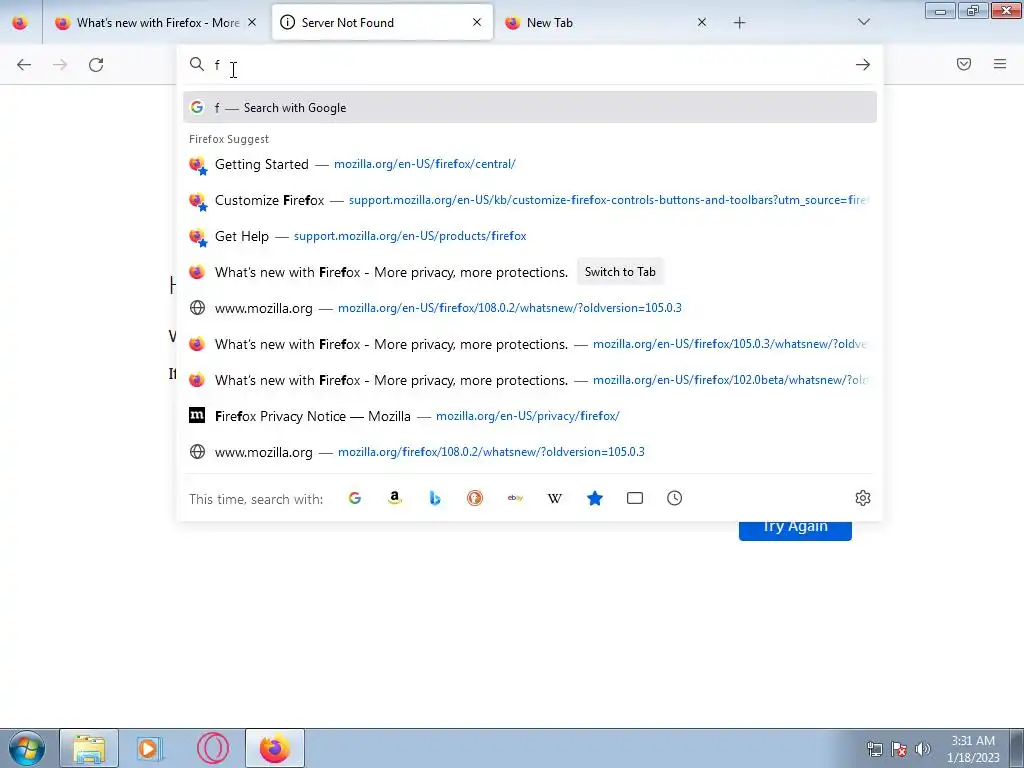Open What's new suggestion with 102.0beta URL
This screenshot has height=768, width=1024.
coord(530,380)
